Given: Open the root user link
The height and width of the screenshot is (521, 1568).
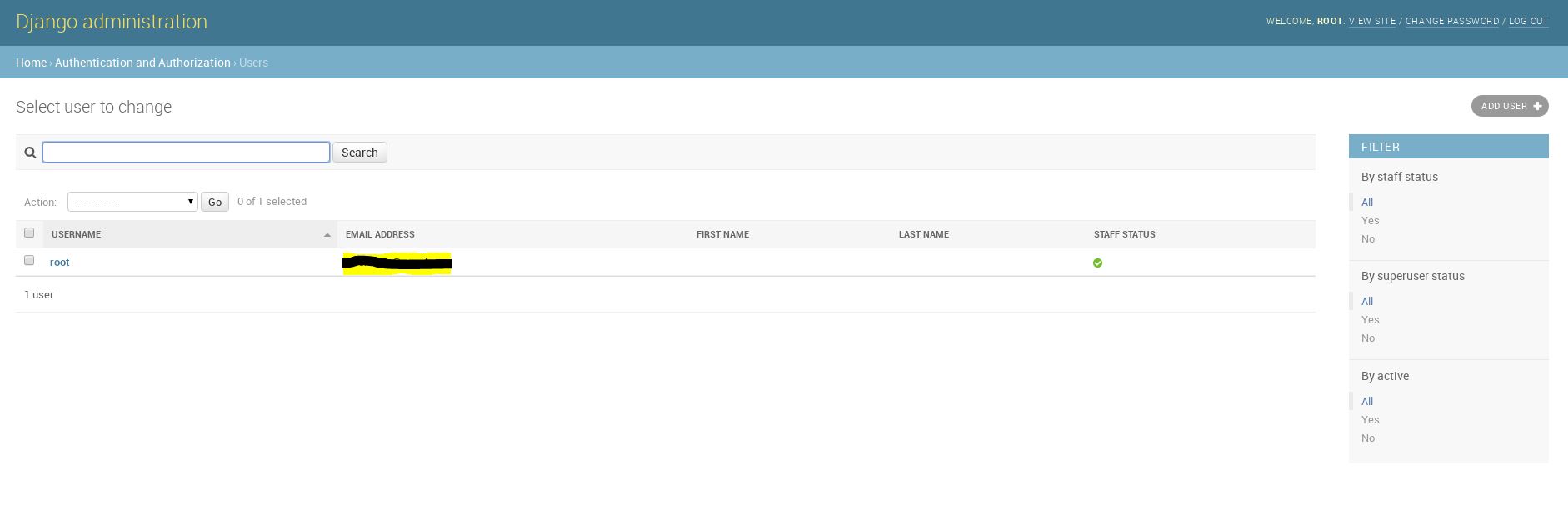Looking at the screenshot, I should (x=59, y=262).
